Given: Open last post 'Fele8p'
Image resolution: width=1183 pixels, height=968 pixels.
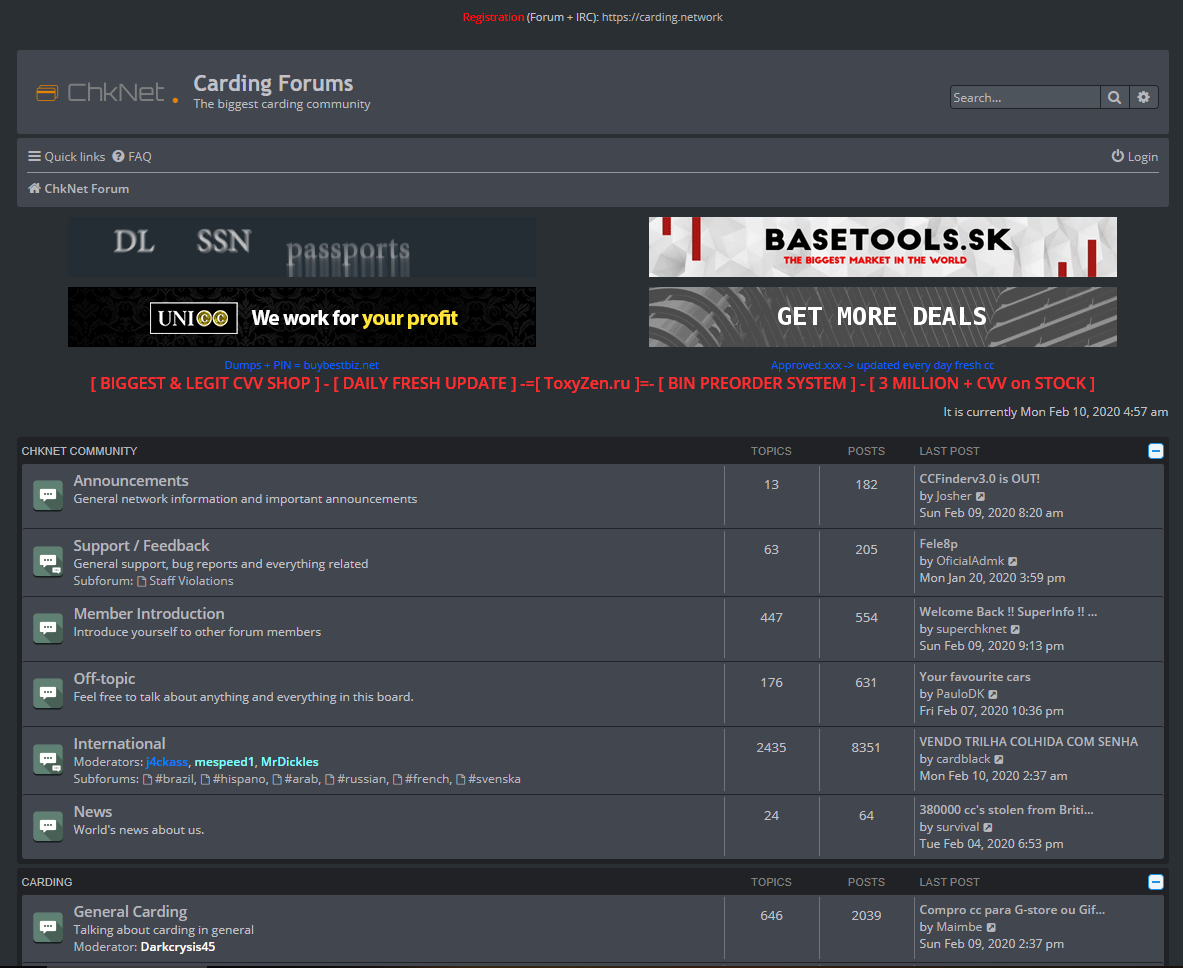Looking at the screenshot, I should point(939,543).
